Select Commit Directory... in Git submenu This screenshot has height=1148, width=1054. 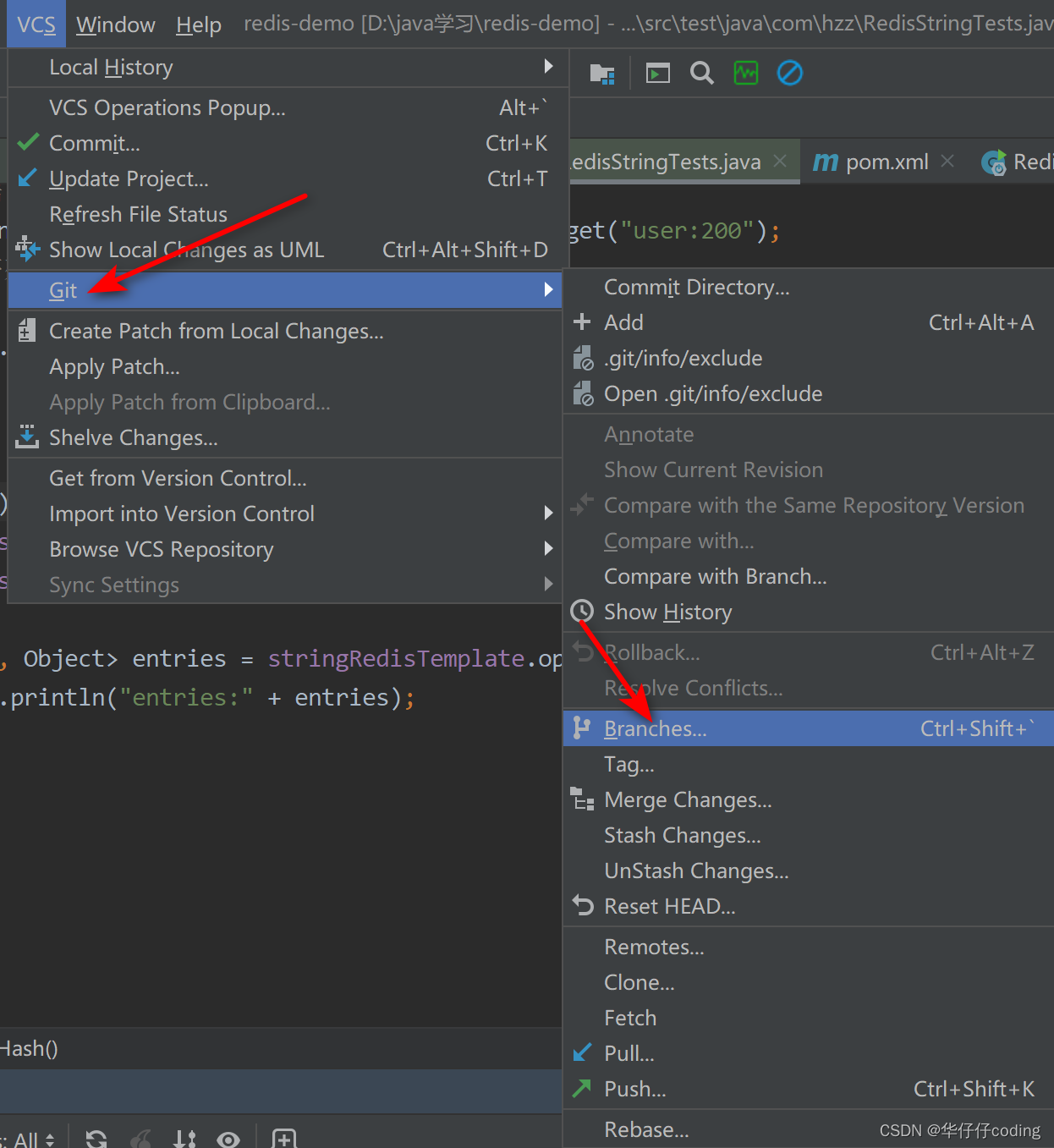click(809, 287)
